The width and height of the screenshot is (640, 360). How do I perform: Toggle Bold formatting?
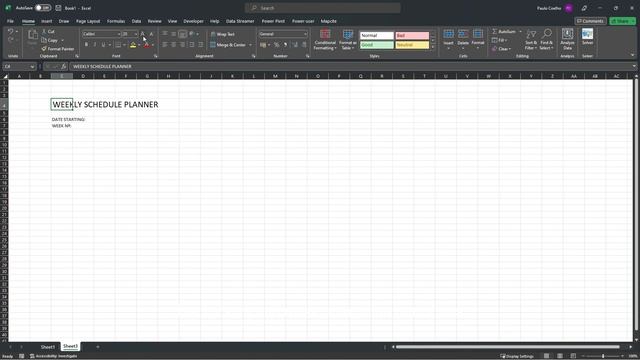point(86,45)
